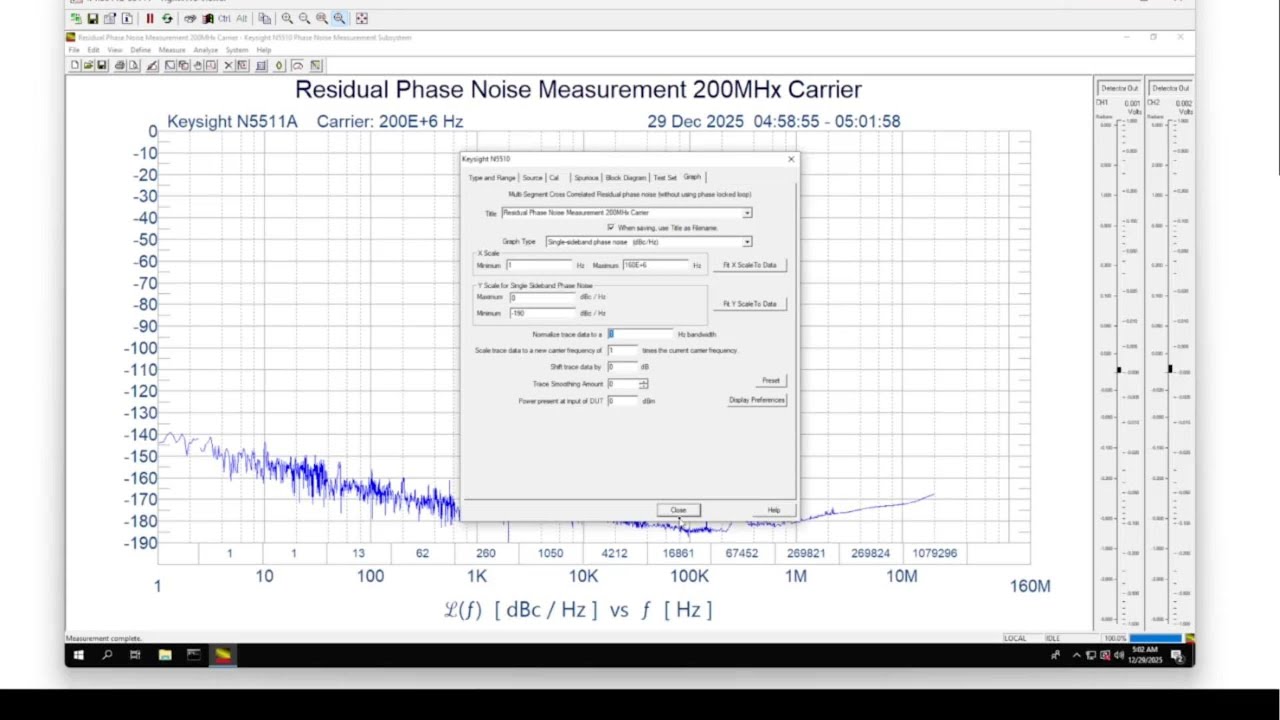Click the Ctrl key button in the viewer toolbar

point(224,18)
